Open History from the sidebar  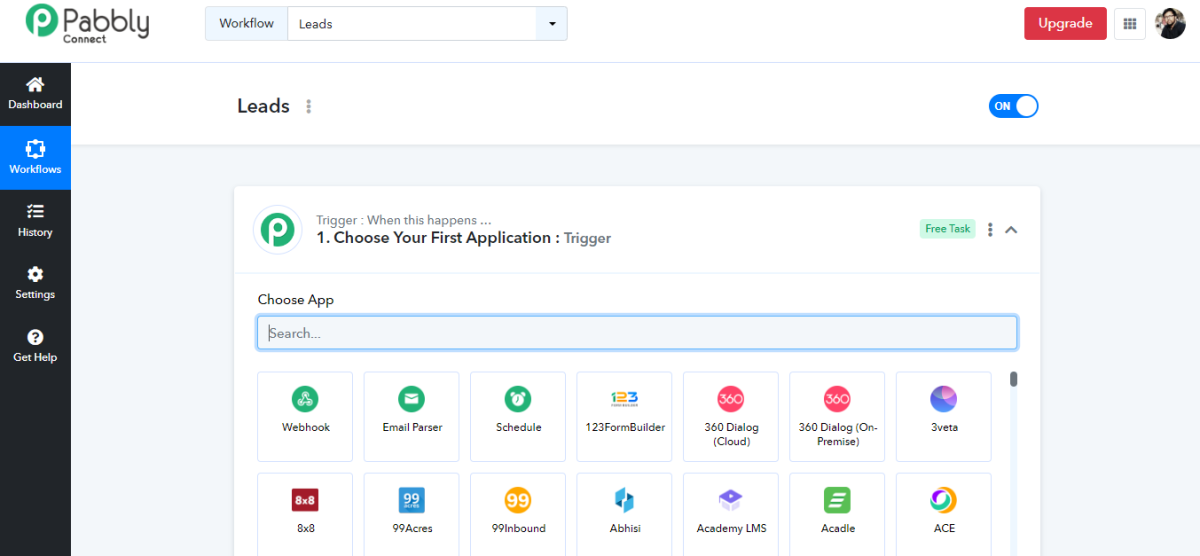(x=35, y=221)
